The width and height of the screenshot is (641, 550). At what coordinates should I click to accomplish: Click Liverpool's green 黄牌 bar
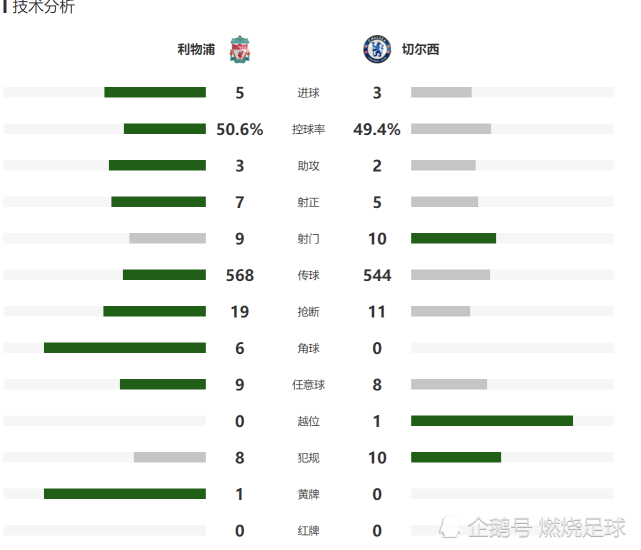tap(125, 494)
